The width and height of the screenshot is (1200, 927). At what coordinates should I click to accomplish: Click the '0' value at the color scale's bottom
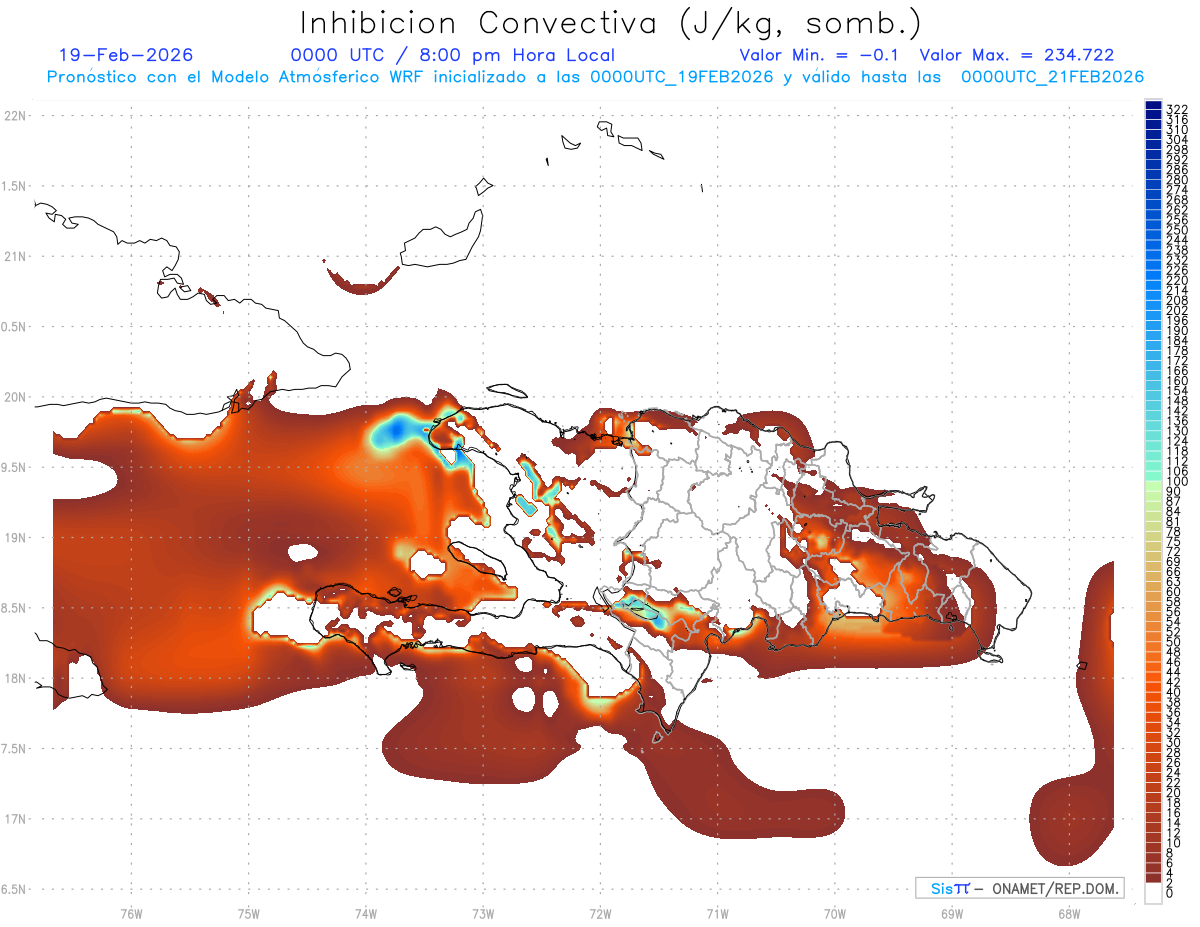1170,893
